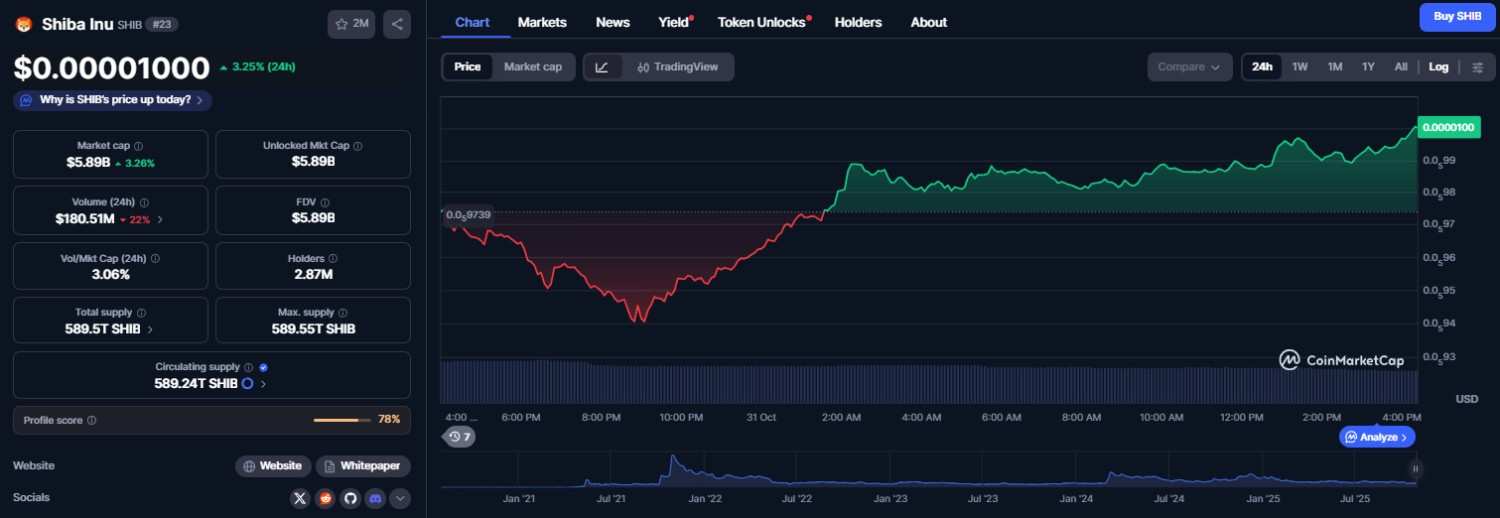Expand Volume (24h) details chevron
Viewport: 1500px width, 518px height.
click(160, 219)
